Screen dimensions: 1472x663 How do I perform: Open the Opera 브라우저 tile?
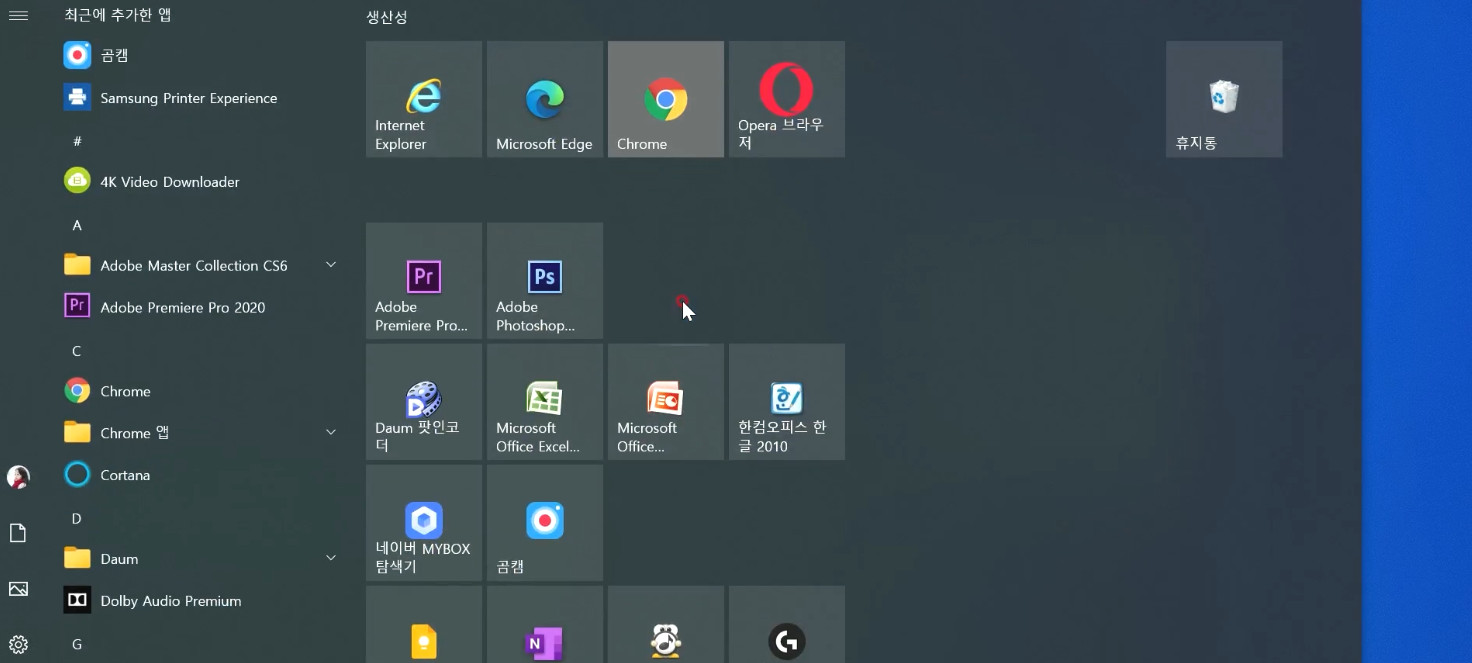[x=787, y=99]
